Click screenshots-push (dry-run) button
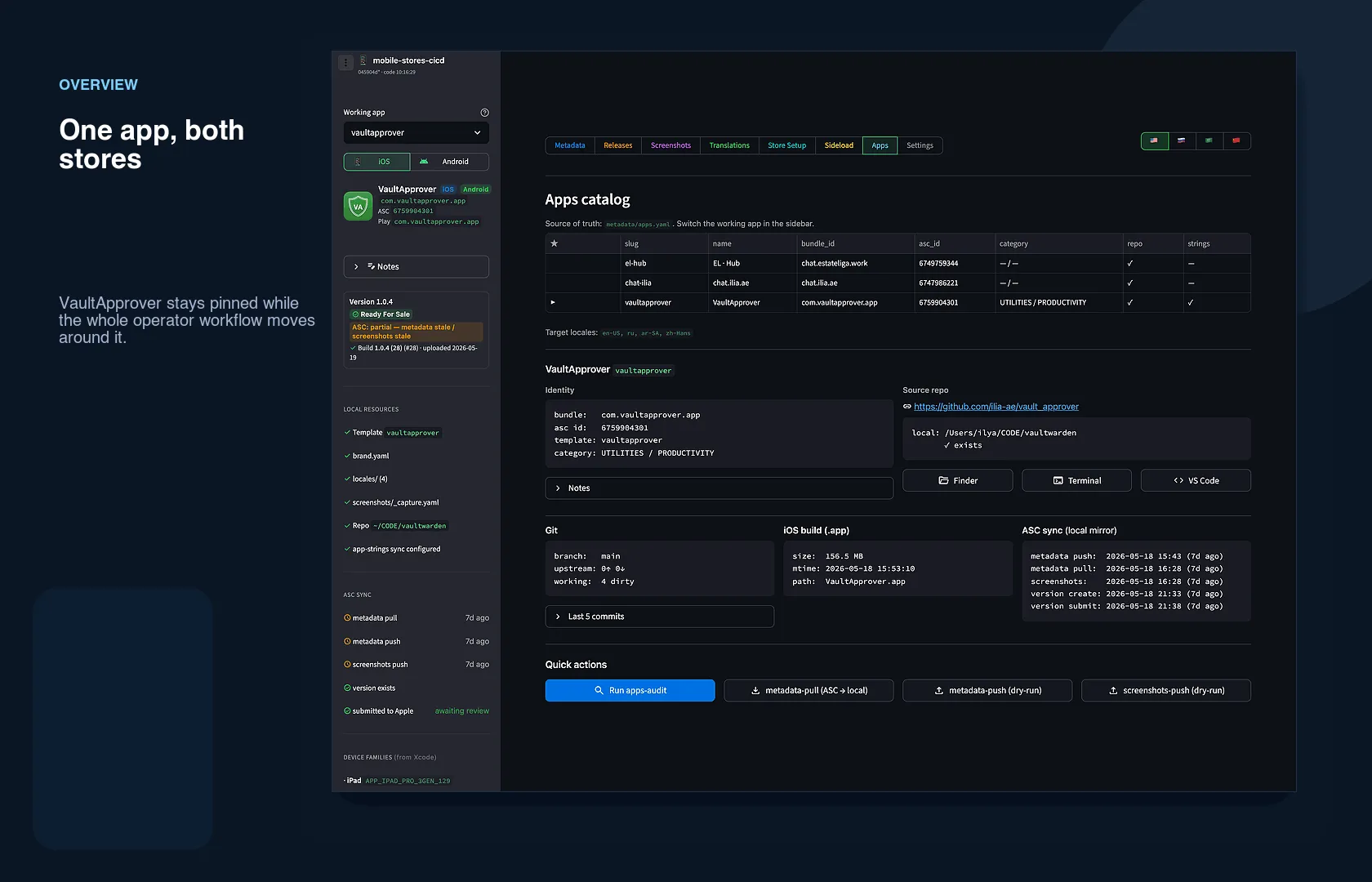 coord(1165,691)
